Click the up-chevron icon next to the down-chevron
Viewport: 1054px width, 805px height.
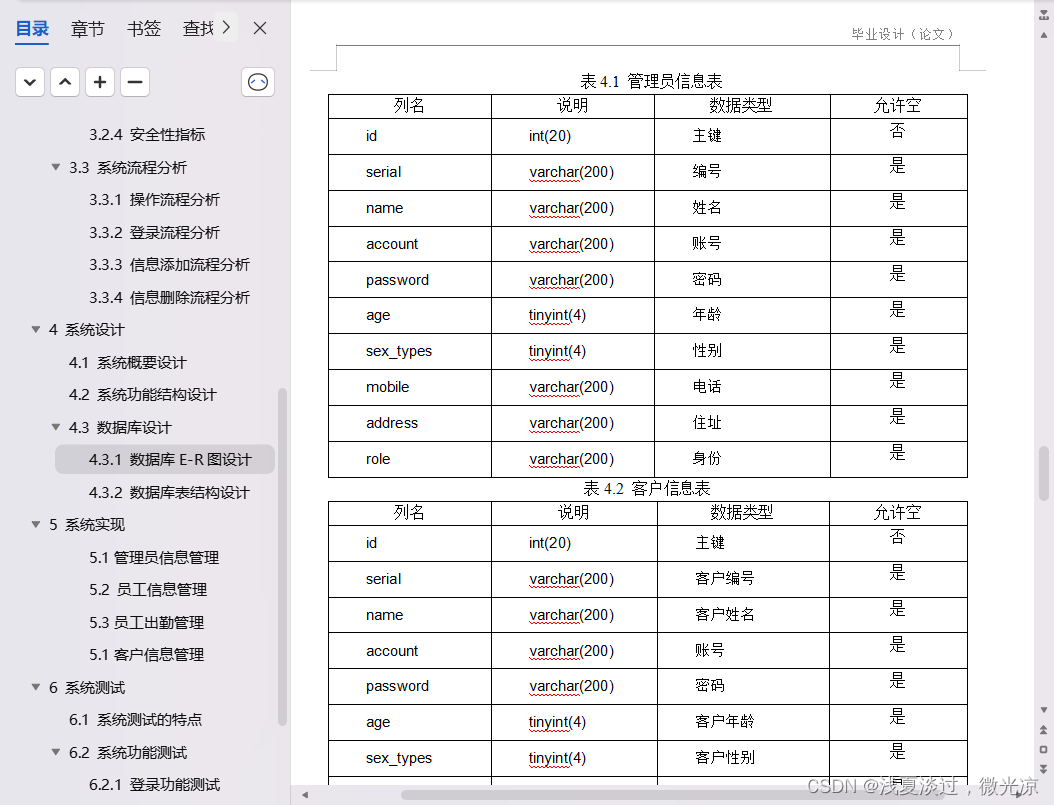64,81
